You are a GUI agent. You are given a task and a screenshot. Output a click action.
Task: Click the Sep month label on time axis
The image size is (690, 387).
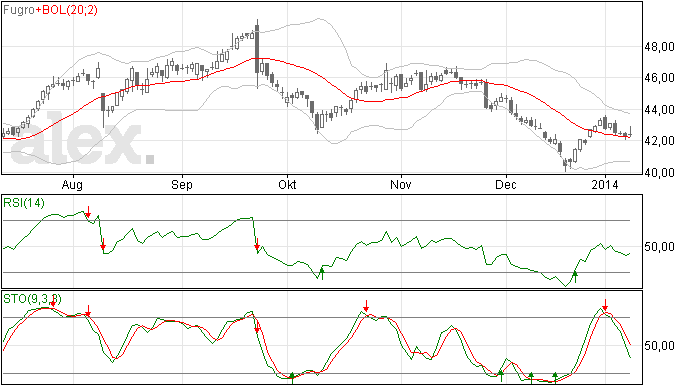point(182,184)
